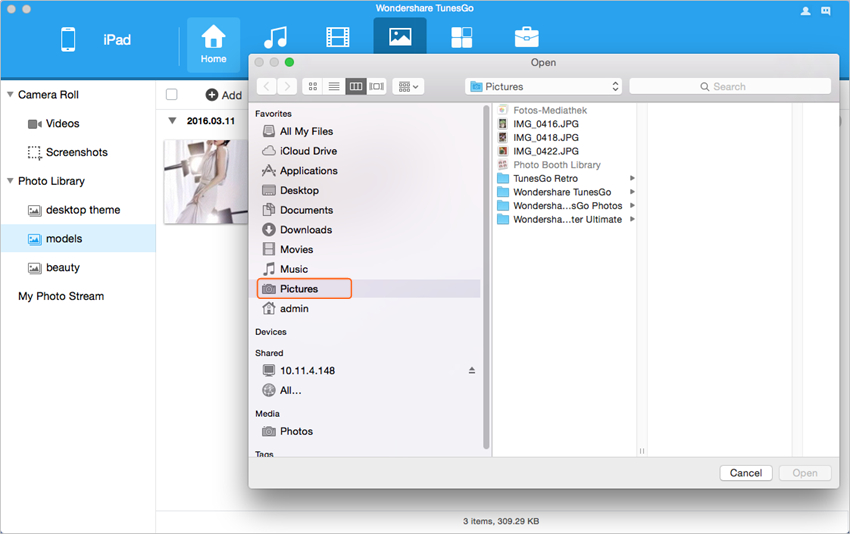The height and width of the screenshot is (534, 850).
Task: Open the Apps grid tab
Action: (x=461, y=37)
